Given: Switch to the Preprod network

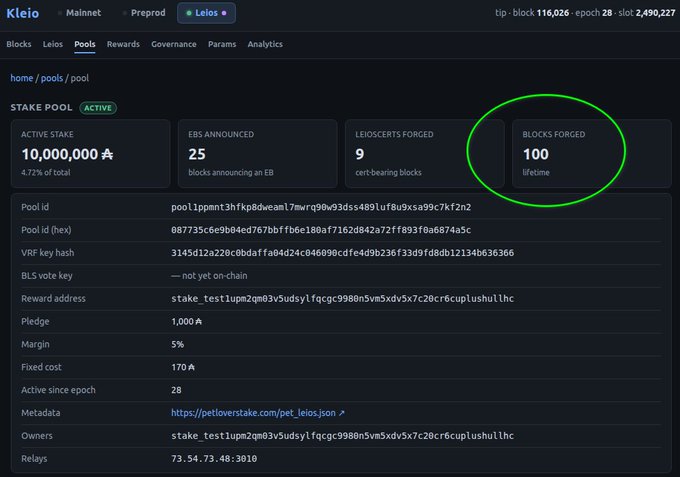Looking at the screenshot, I should tap(144, 13).
